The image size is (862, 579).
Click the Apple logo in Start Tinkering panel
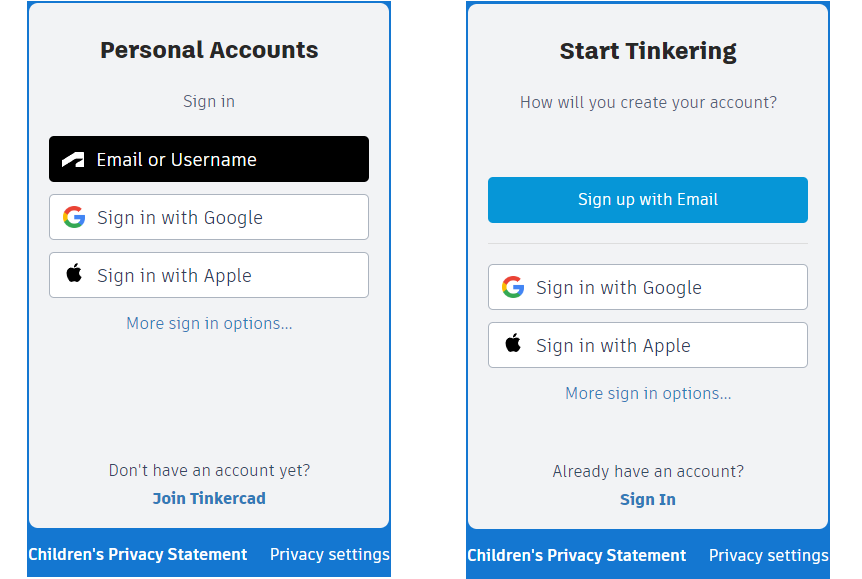click(513, 345)
